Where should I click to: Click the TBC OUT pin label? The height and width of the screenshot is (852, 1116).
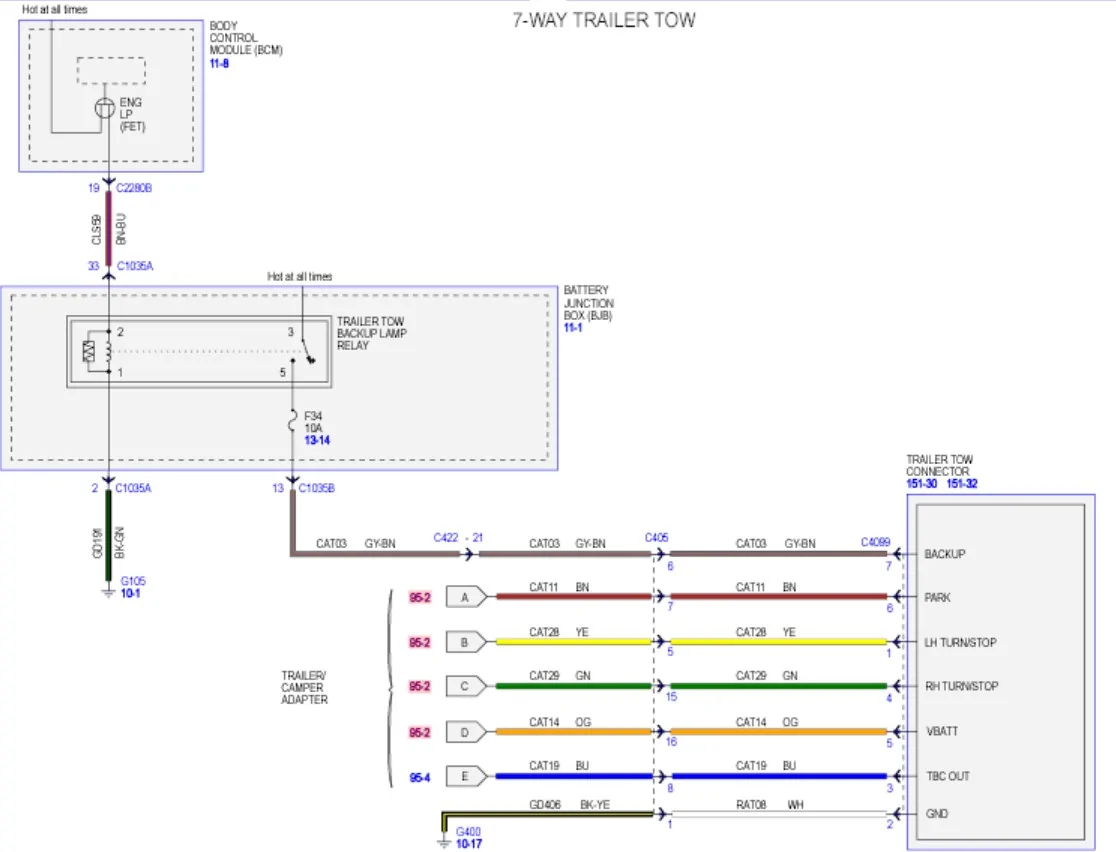pyautogui.click(x=947, y=777)
